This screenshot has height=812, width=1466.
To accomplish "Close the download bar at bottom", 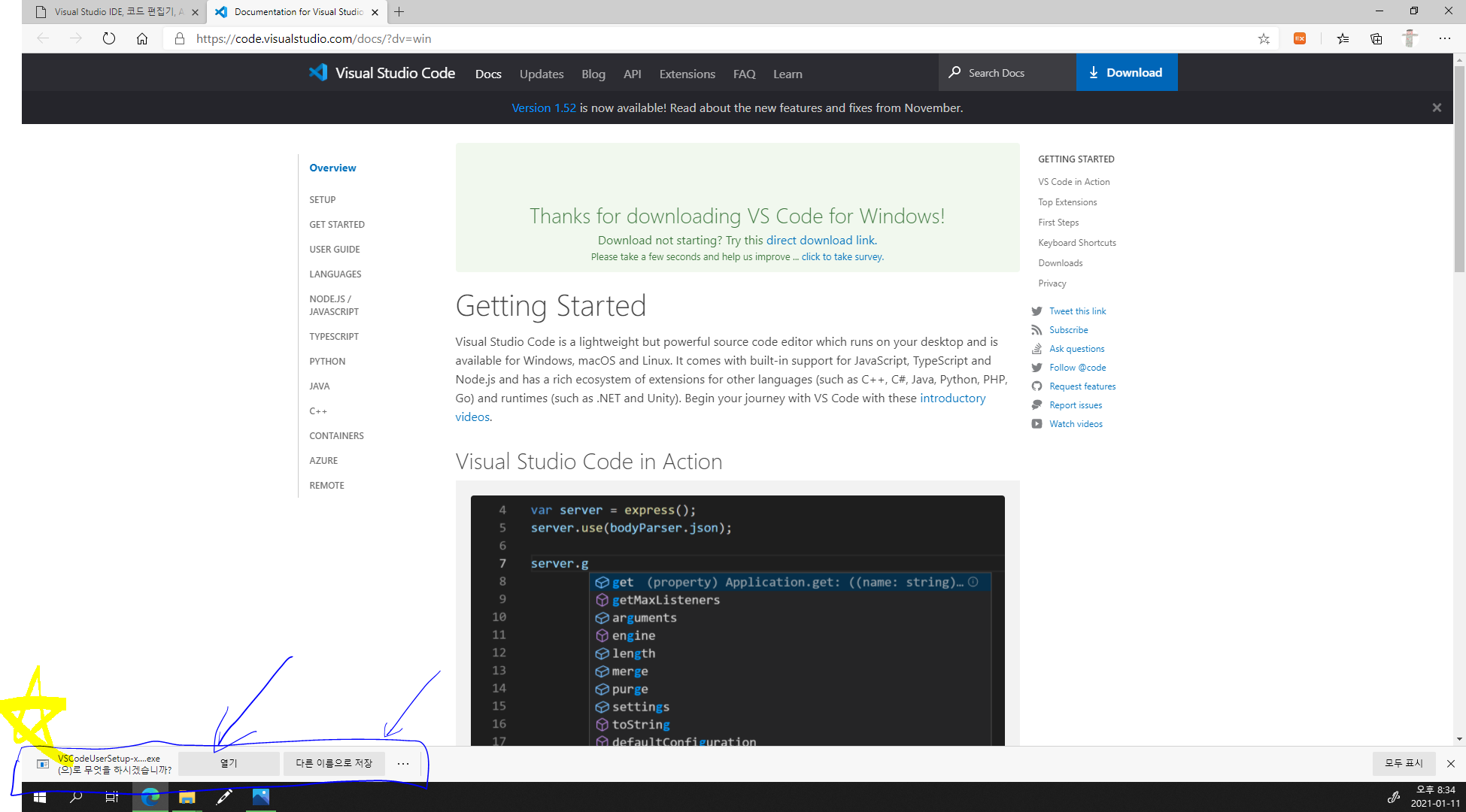I will (x=1451, y=764).
